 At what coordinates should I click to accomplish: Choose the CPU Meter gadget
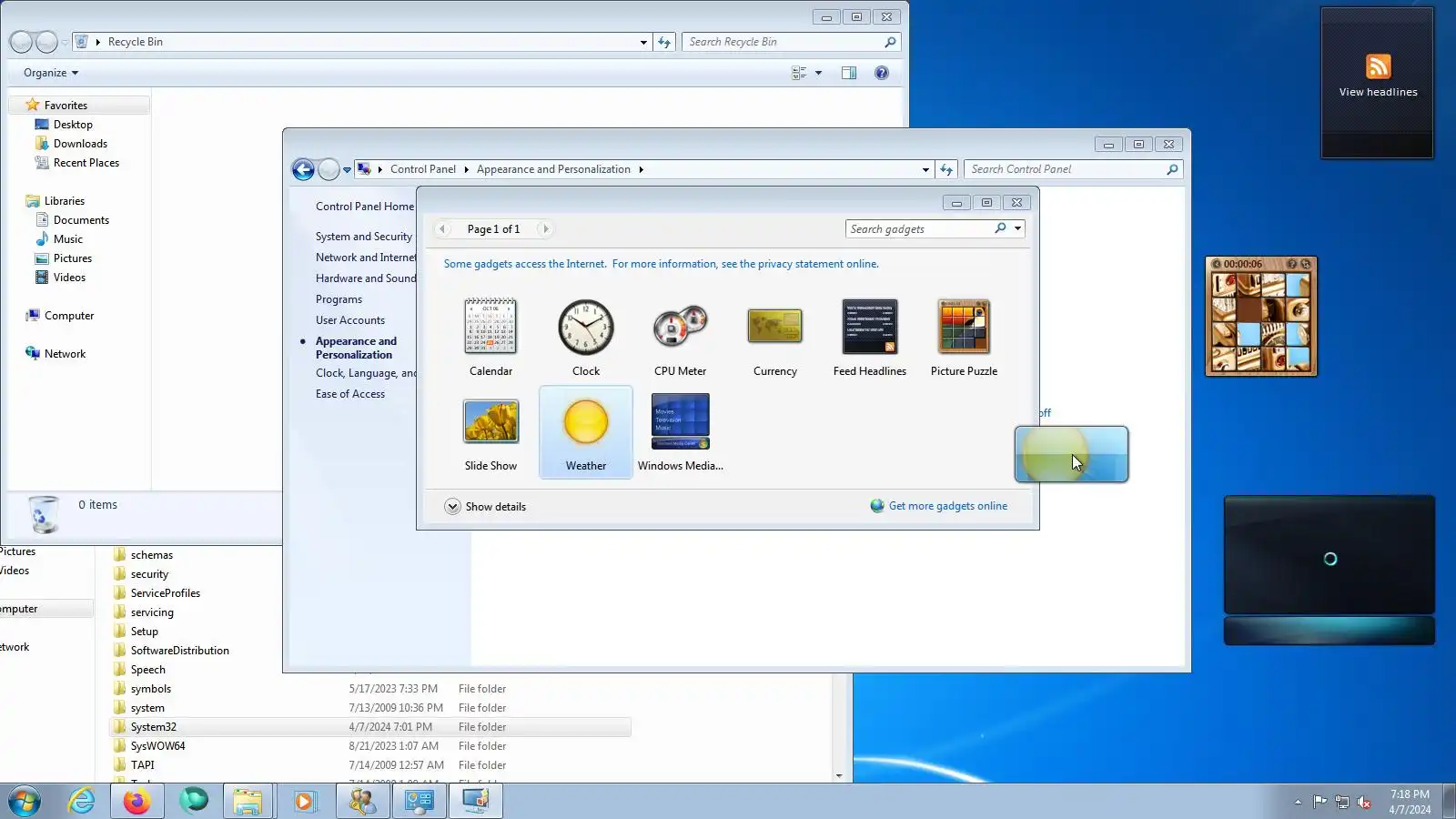680,337
